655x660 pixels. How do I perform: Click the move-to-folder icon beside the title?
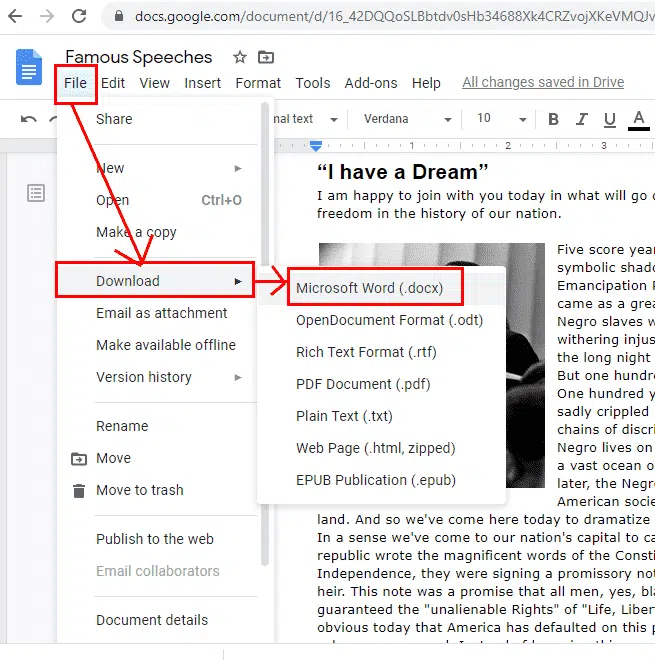[265, 57]
